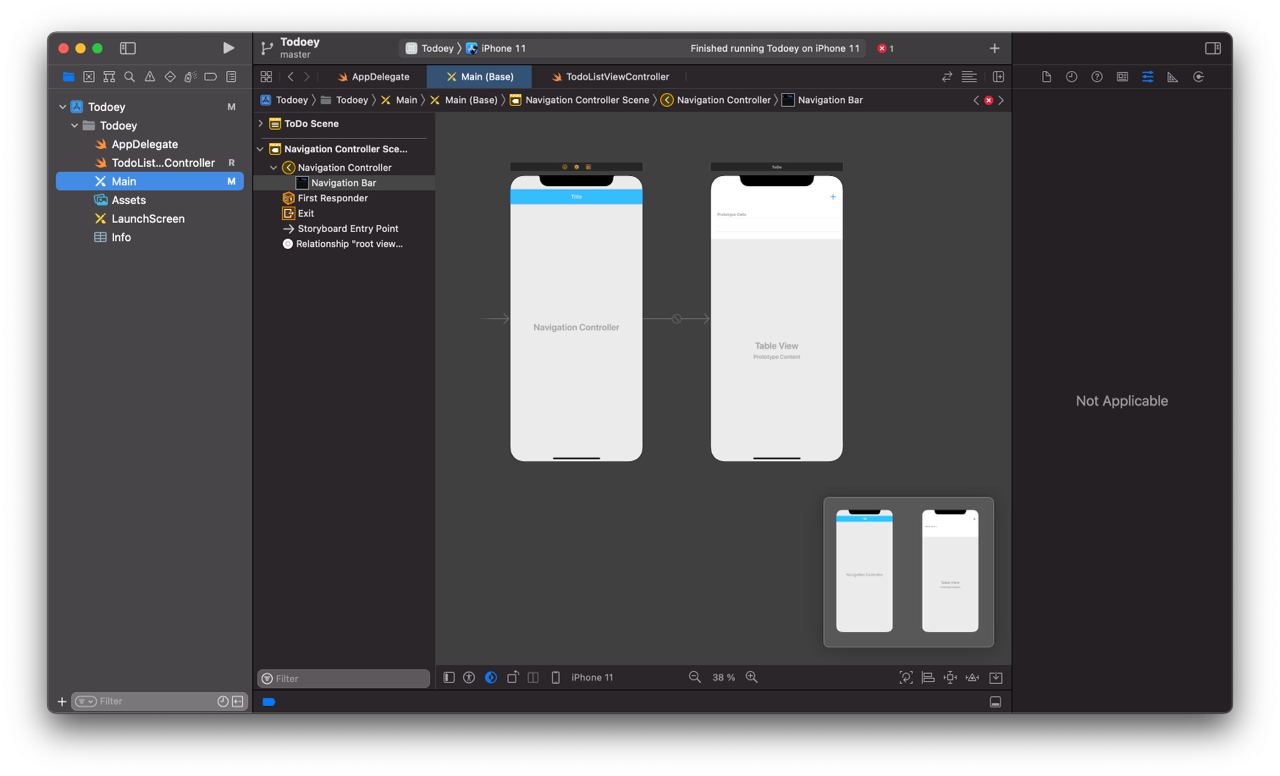Screen dimensions: 1280x776
Task: Open the Issue navigator warning triangle
Action: [150, 77]
